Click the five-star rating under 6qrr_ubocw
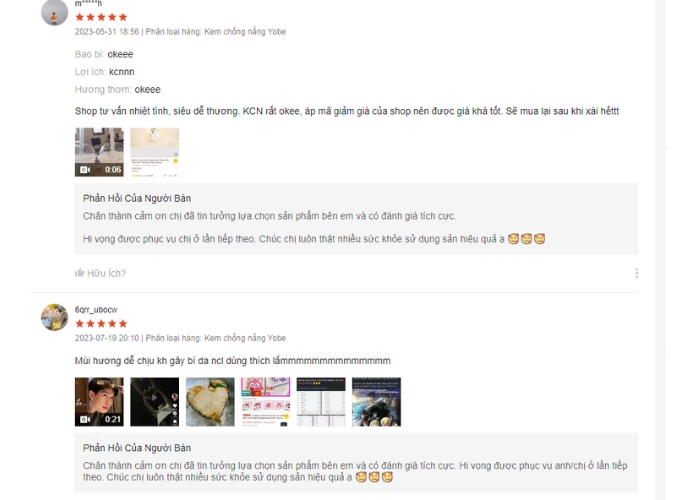Viewport: 700px width, 500px height. pyautogui.click(x=101, y=324)
